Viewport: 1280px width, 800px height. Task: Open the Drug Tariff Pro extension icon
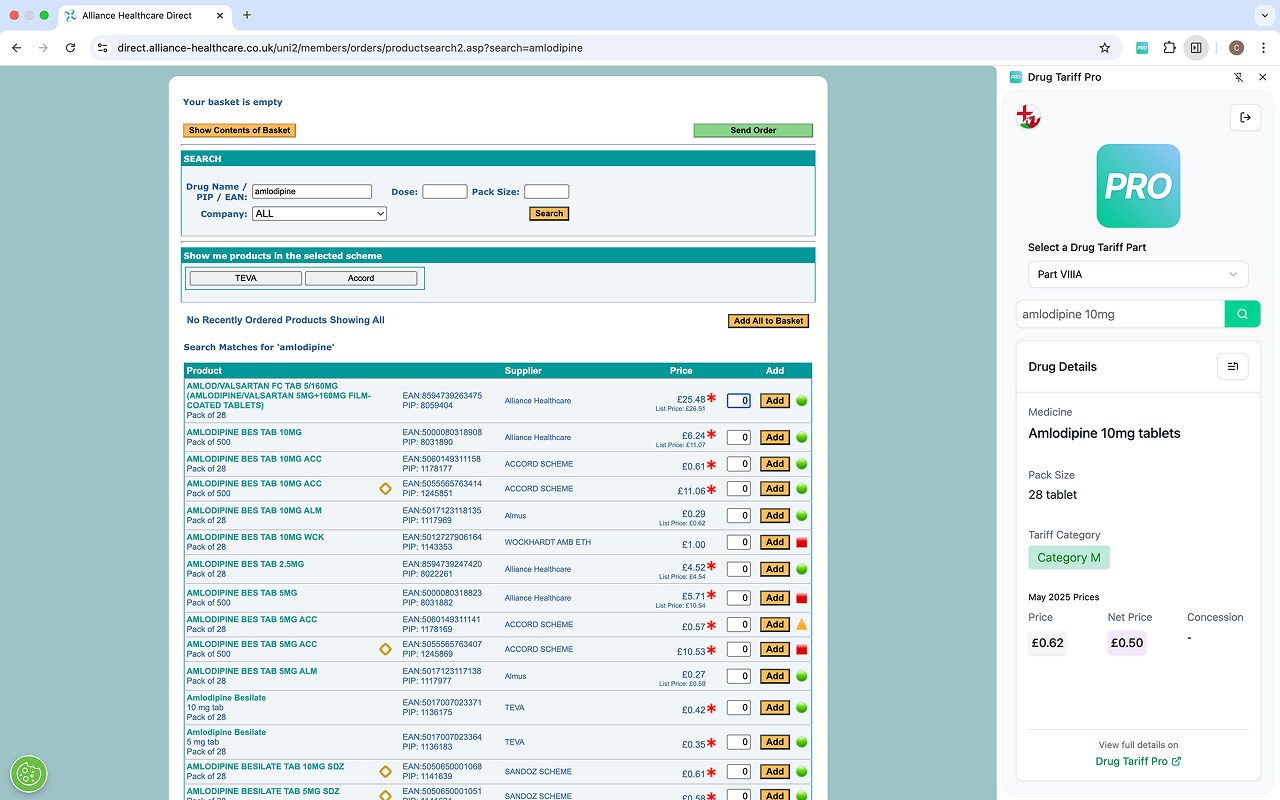click(x=1142, y=47)
